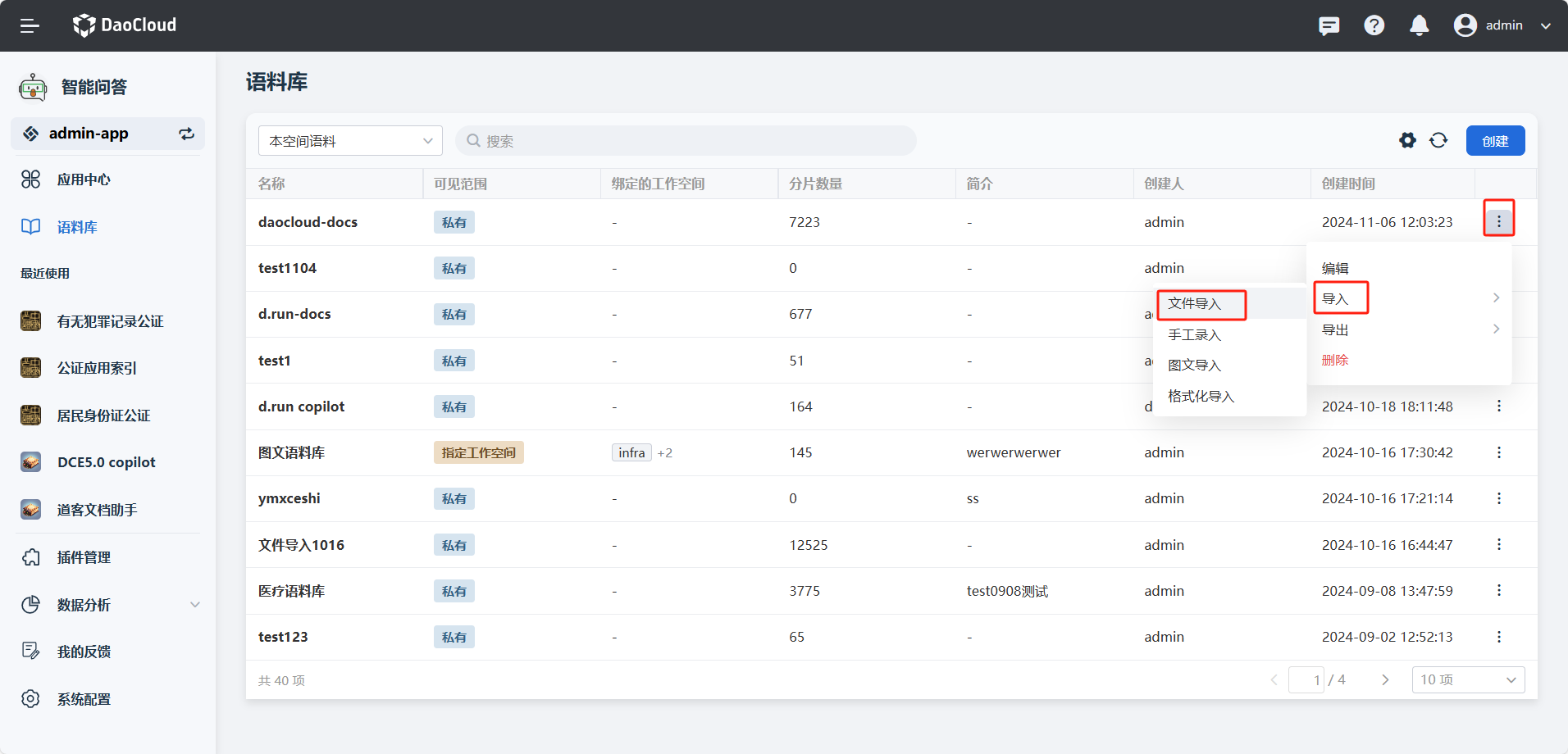Go to next page of results
1568x754 pixels.
(x=1385, y=679)
